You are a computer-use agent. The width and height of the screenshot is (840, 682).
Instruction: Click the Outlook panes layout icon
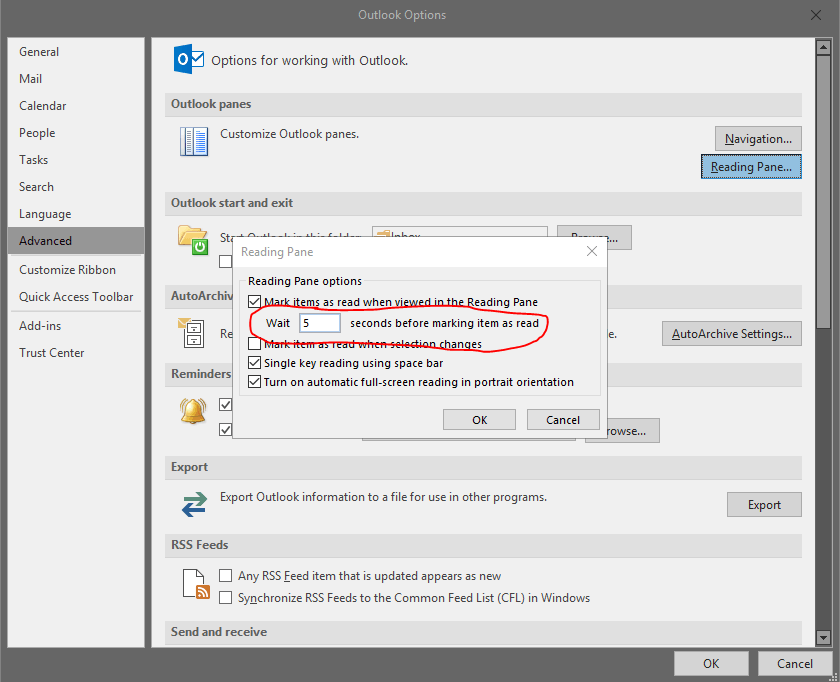point(193,141)
